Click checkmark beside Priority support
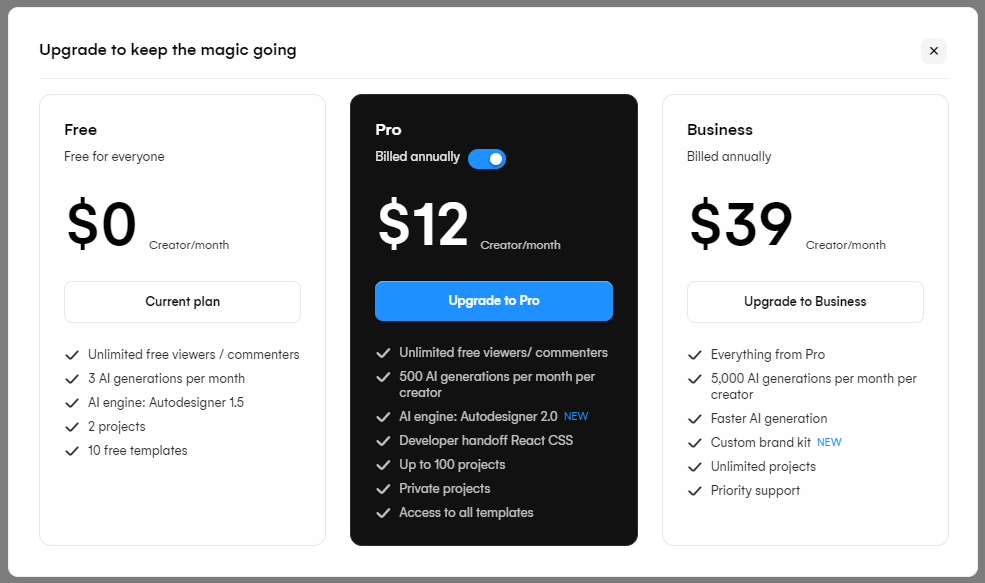Viewport: 985px width, 583px height. [695, 491]
